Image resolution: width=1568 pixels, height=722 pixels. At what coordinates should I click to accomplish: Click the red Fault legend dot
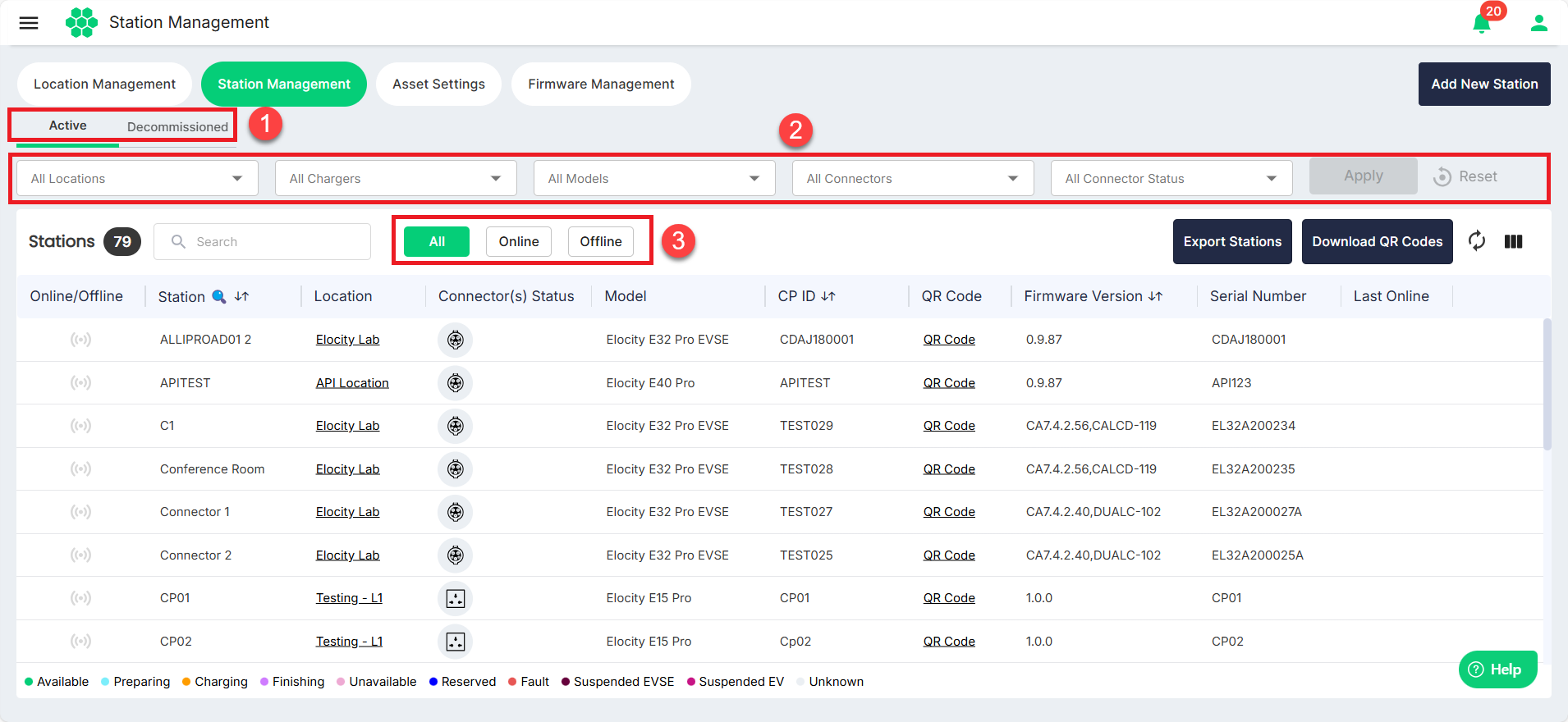(512, 682)
